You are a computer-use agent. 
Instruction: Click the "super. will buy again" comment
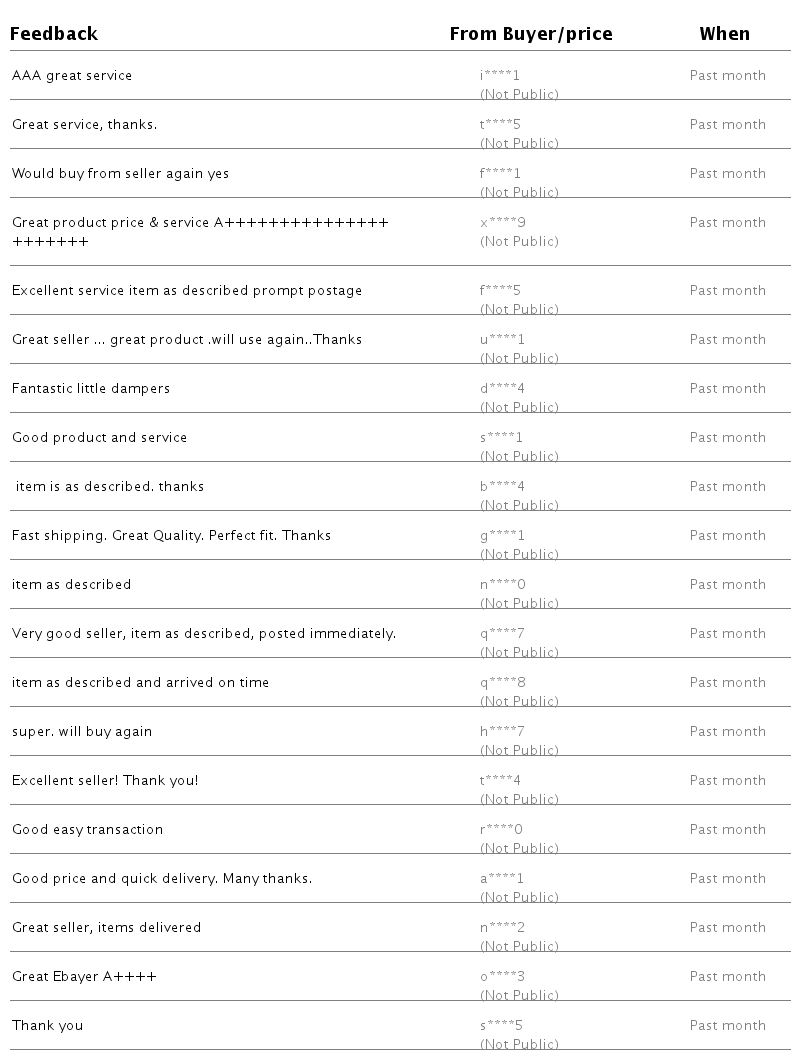82,732
